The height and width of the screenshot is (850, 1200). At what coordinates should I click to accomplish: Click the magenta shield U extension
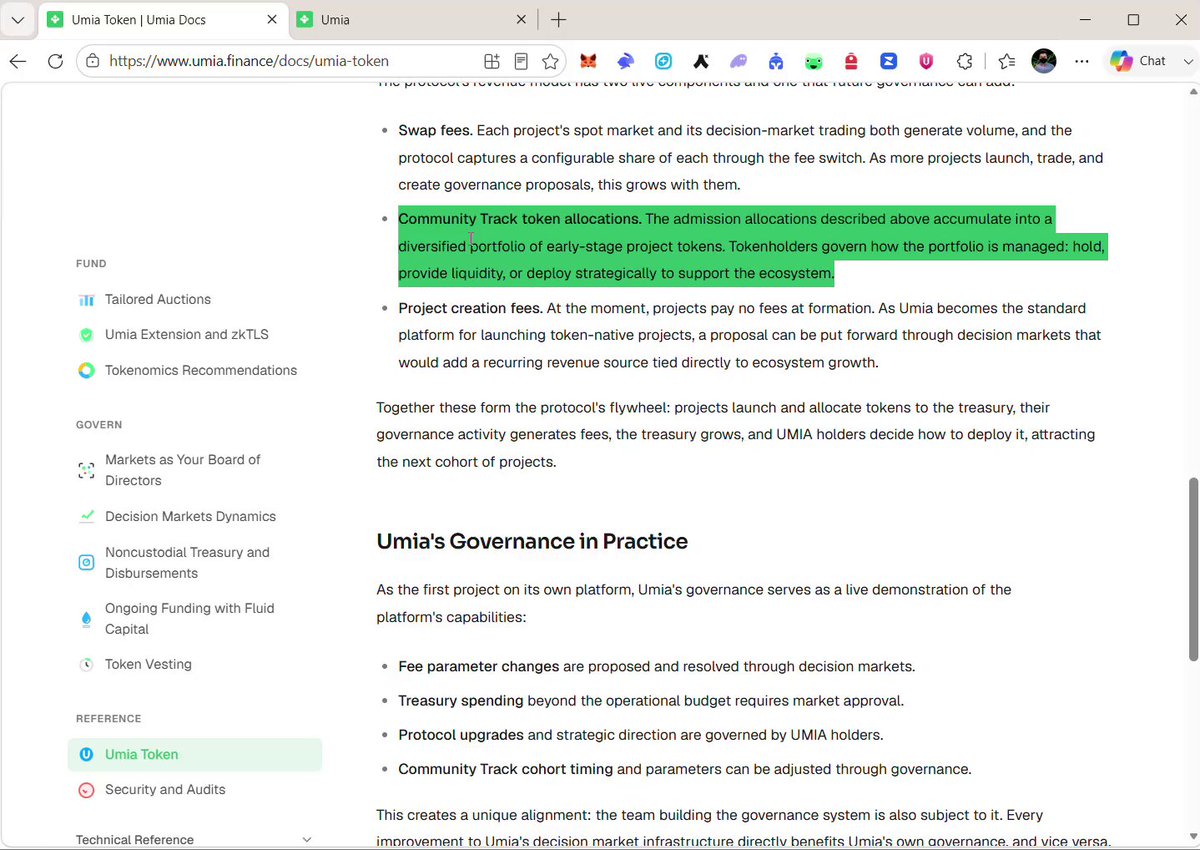[x=927, y=61]
